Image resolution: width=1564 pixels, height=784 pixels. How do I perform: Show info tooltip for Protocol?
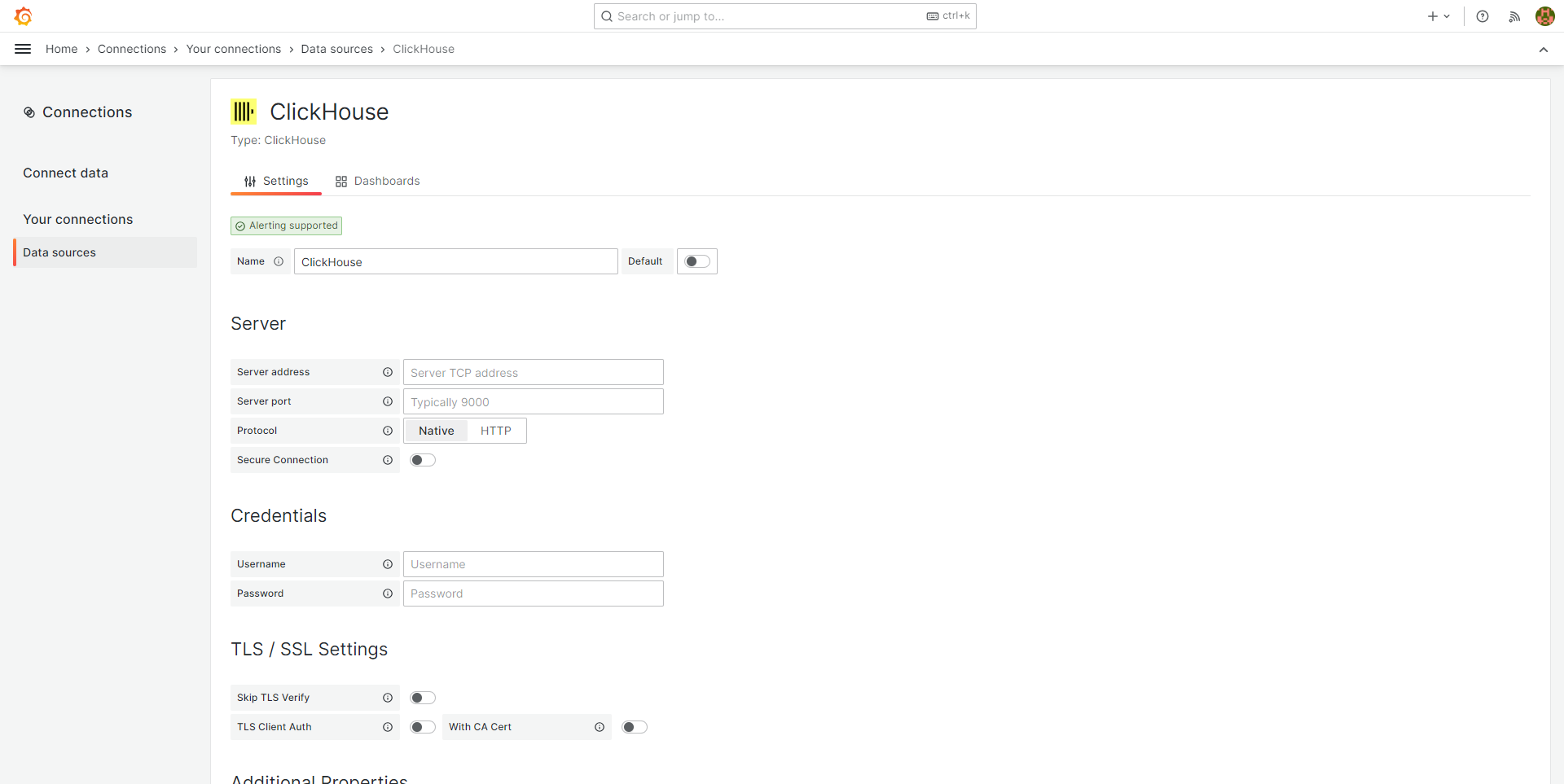(388, 431)
